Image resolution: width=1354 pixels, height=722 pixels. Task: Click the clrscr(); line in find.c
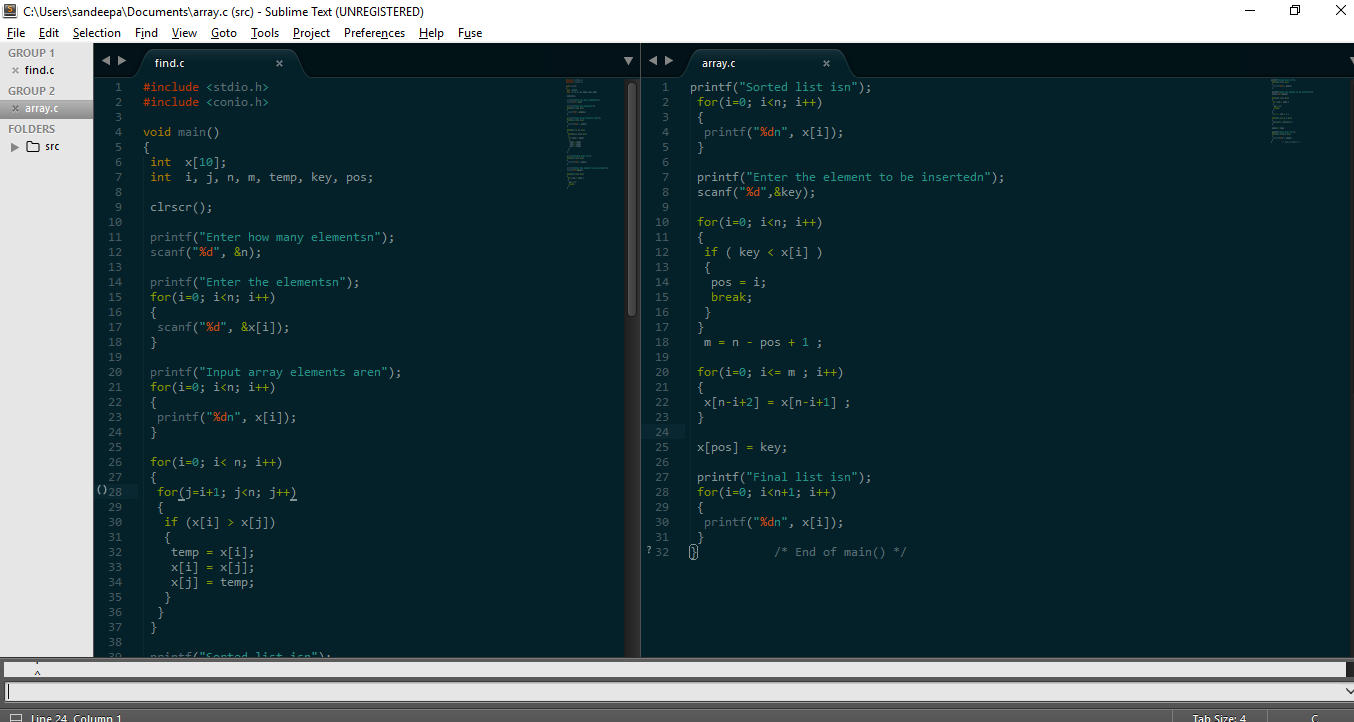[x=181, y=207]
